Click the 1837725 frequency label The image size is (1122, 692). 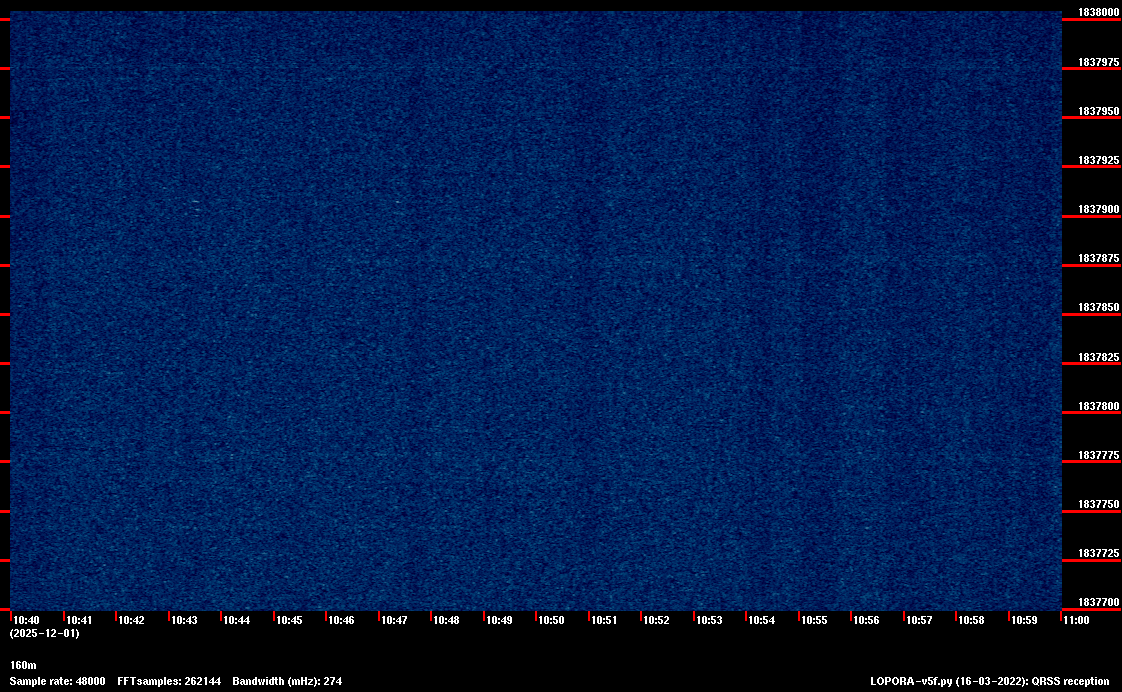click(1098, 554)
